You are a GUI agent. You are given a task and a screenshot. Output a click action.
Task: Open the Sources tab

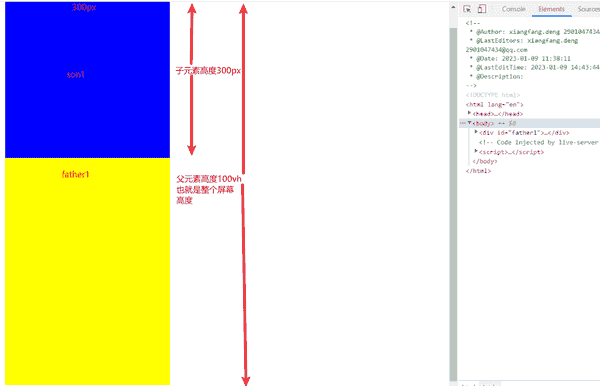[x=589, y=9]
